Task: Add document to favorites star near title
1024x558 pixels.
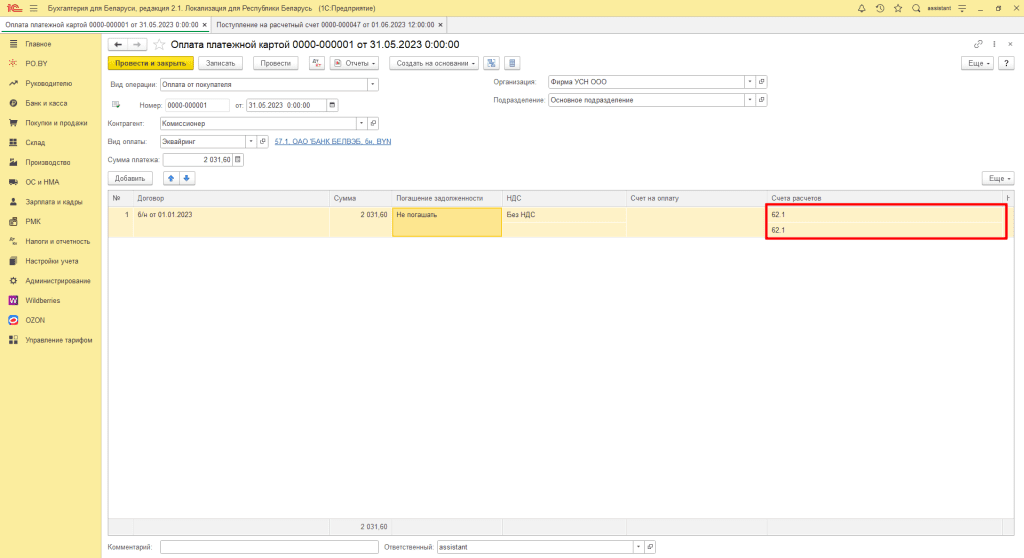Action: point(159,45)
